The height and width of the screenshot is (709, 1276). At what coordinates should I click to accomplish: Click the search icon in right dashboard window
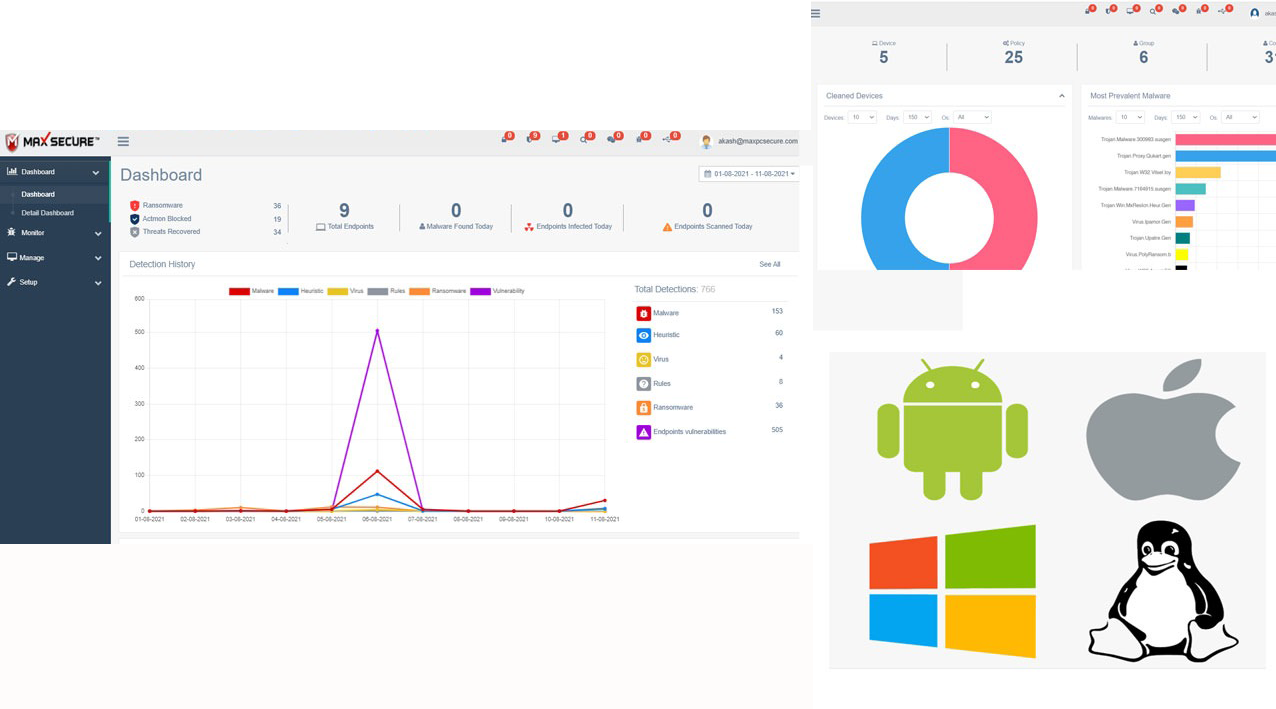[x=1154, y=11]
